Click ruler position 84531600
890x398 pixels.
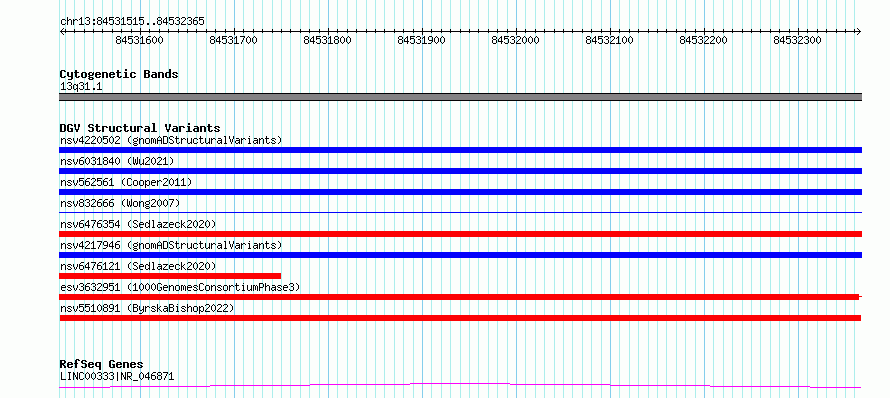(139, 40)
